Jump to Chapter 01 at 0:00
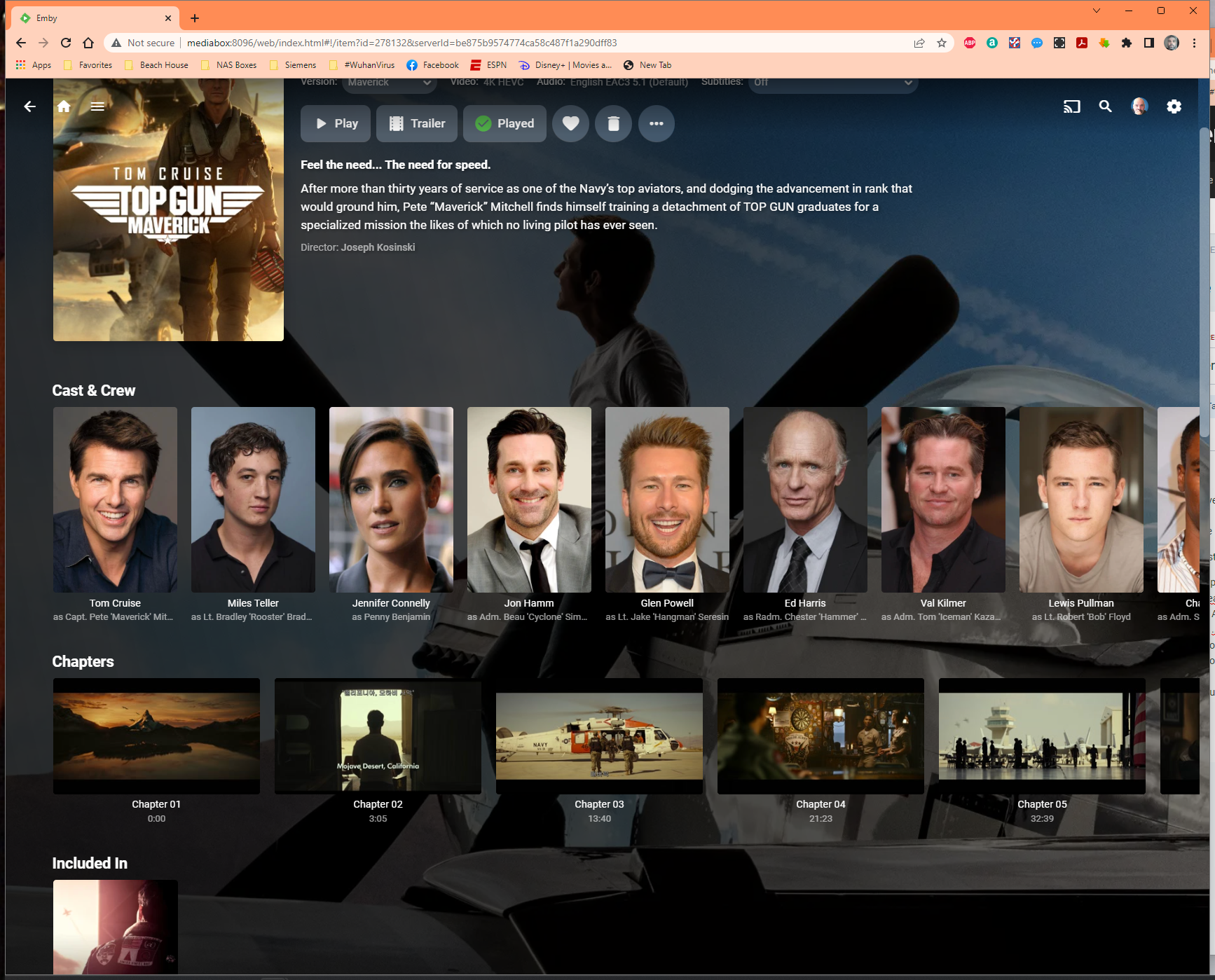This screenshot has width=1215, height=980. click(156, 736)
